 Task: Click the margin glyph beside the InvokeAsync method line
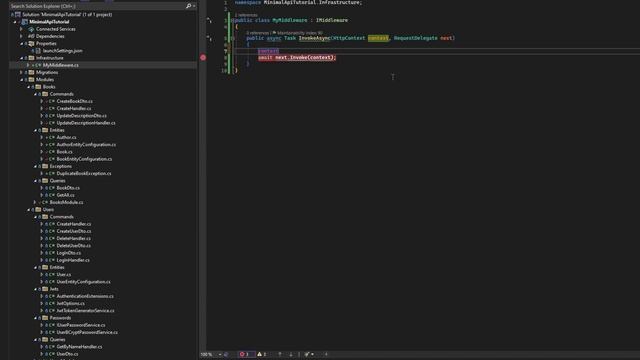pyautogui.click(x=209, y=38)
